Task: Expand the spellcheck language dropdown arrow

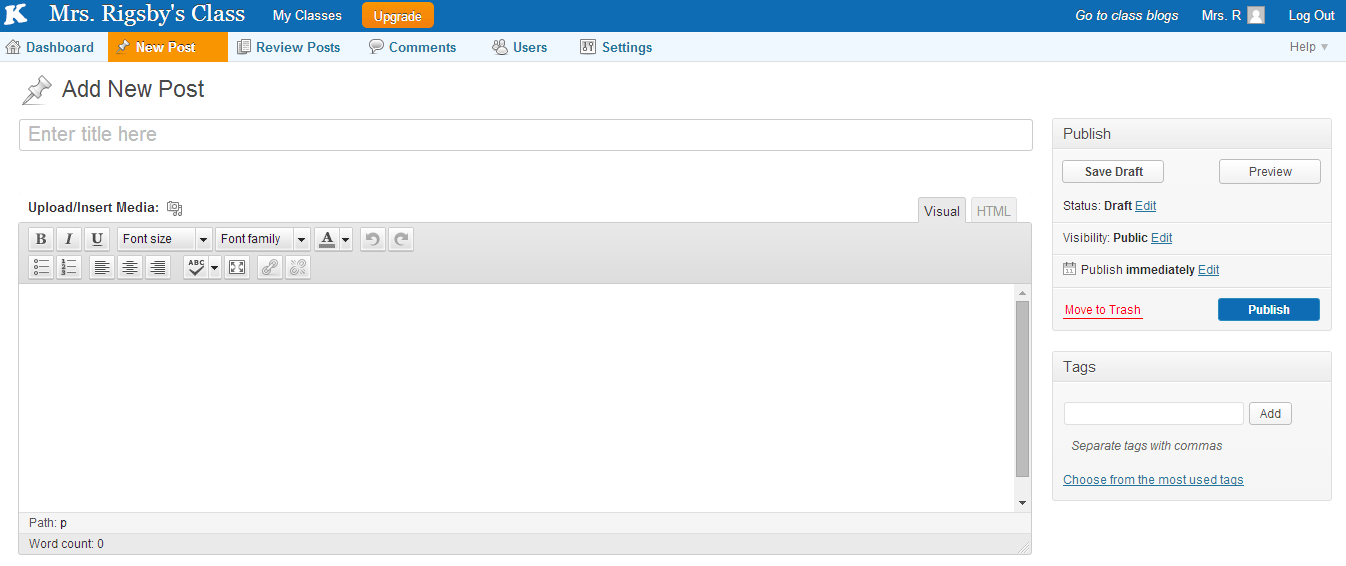Action: pos(215,267)
